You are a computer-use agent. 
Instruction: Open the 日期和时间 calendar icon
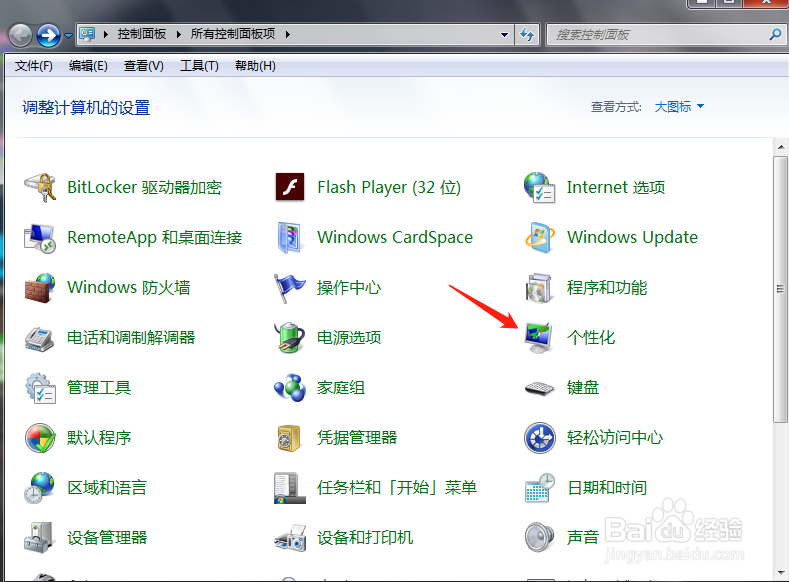coord(539,487)
